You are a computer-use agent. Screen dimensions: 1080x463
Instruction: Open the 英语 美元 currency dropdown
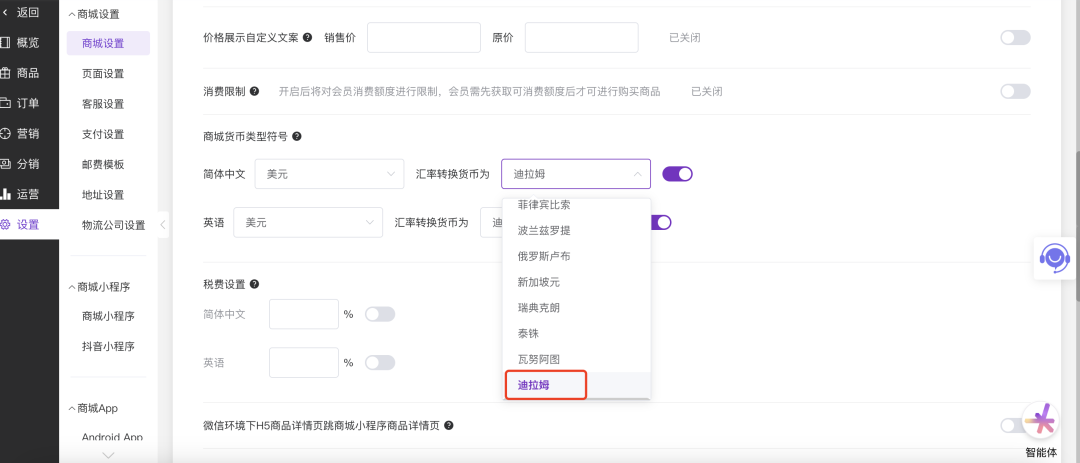[x=307, y=222]
